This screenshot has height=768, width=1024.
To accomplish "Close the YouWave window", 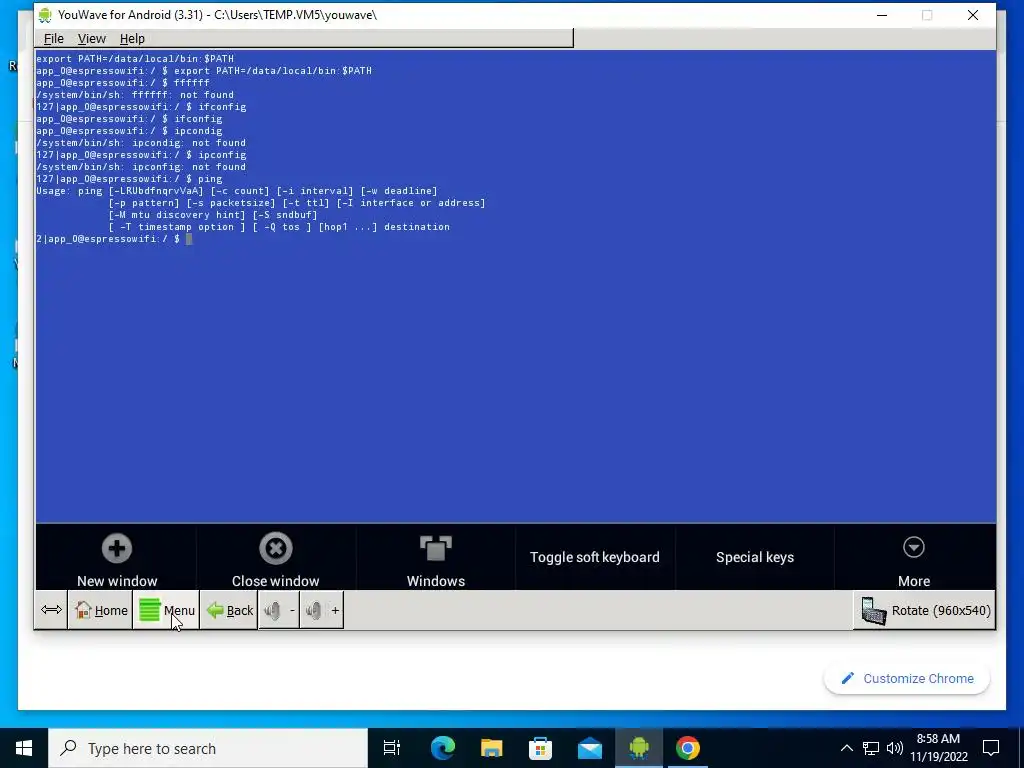I will 972,15.
